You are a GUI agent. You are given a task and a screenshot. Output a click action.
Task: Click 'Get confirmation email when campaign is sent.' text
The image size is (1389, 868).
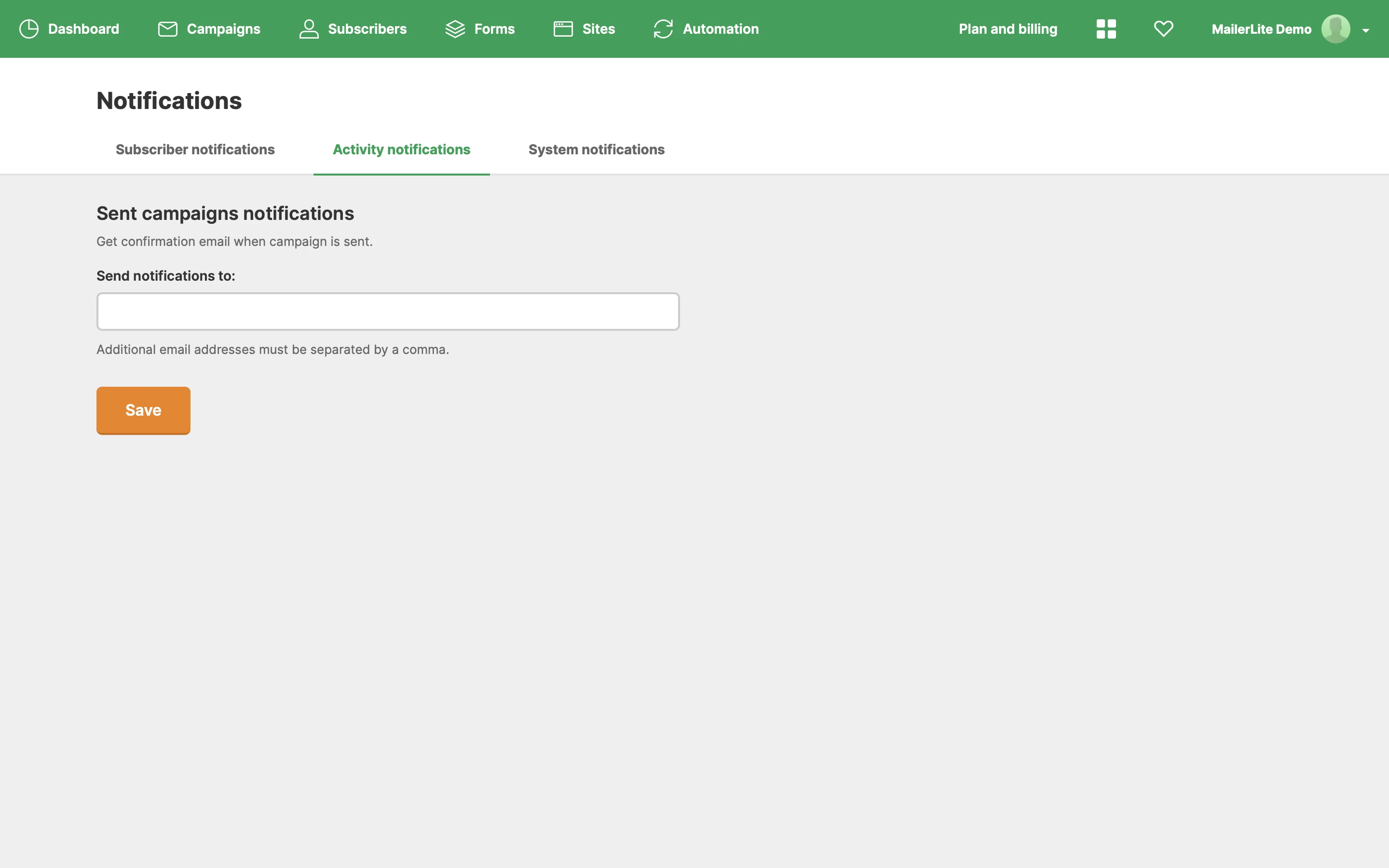point(234,242)
